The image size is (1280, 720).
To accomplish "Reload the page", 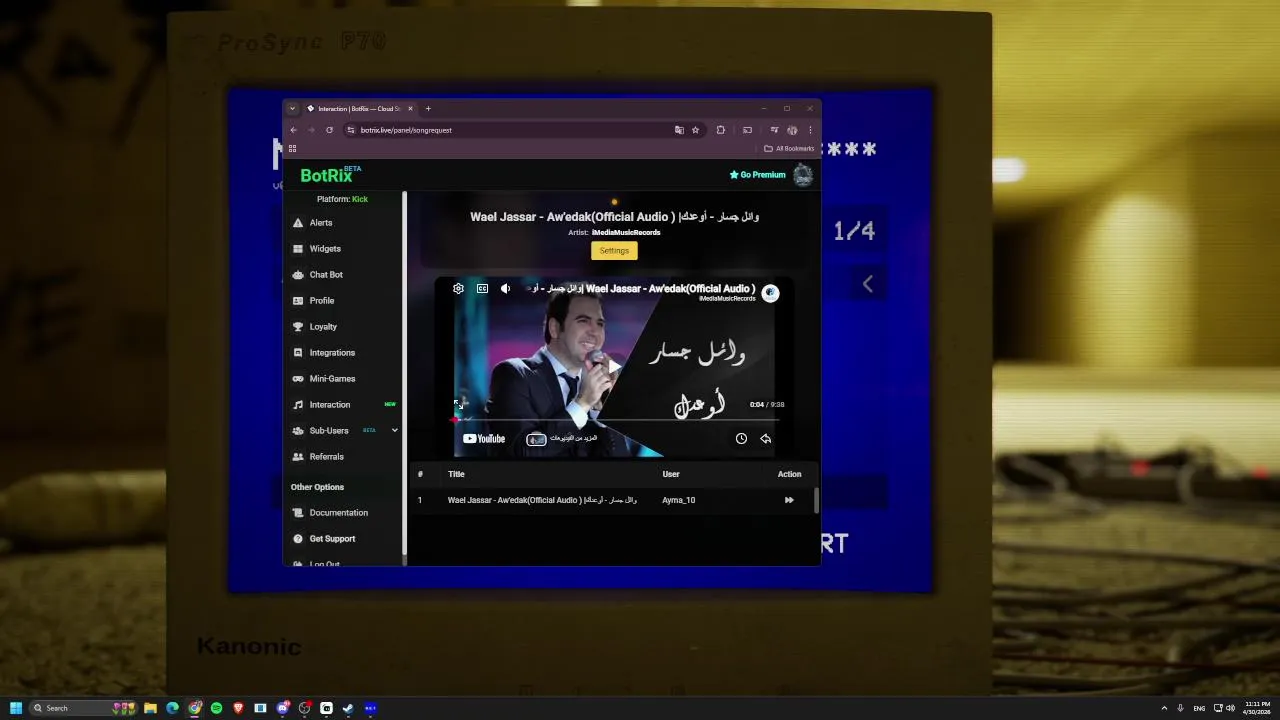I will [x=329, y=130].
